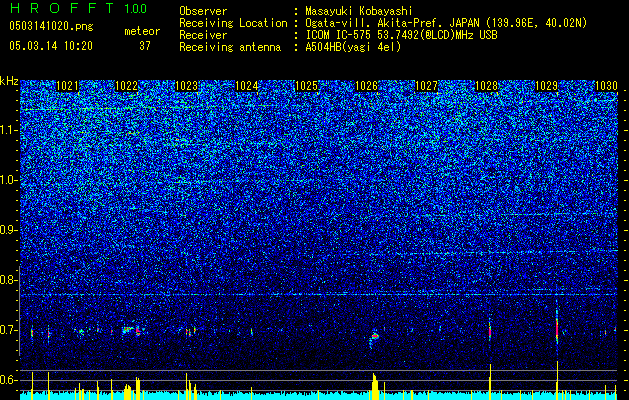Click the curved meteor echo near 1026
629x400 pixels.
click(x=374, y=337)
